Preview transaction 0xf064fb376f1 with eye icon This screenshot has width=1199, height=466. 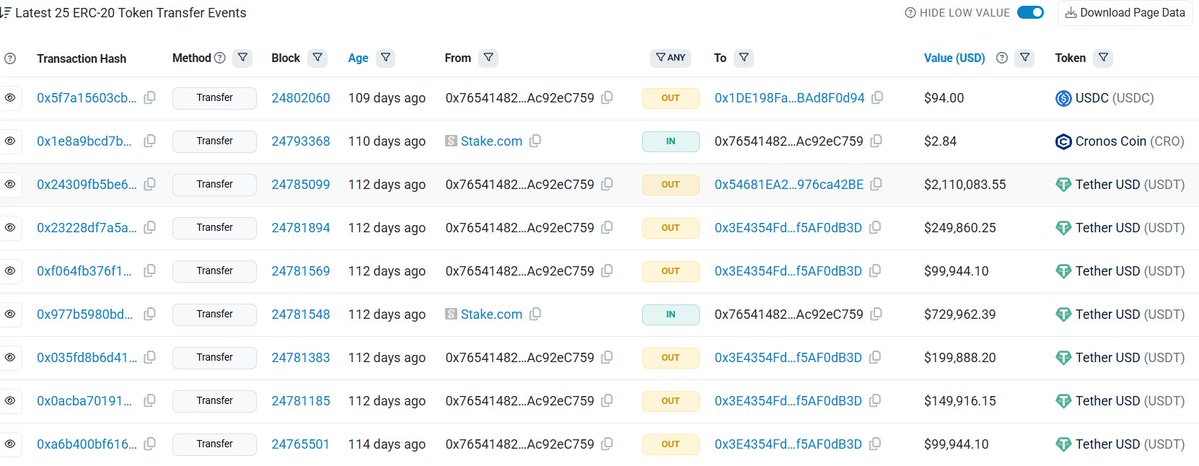click(10, 271)
